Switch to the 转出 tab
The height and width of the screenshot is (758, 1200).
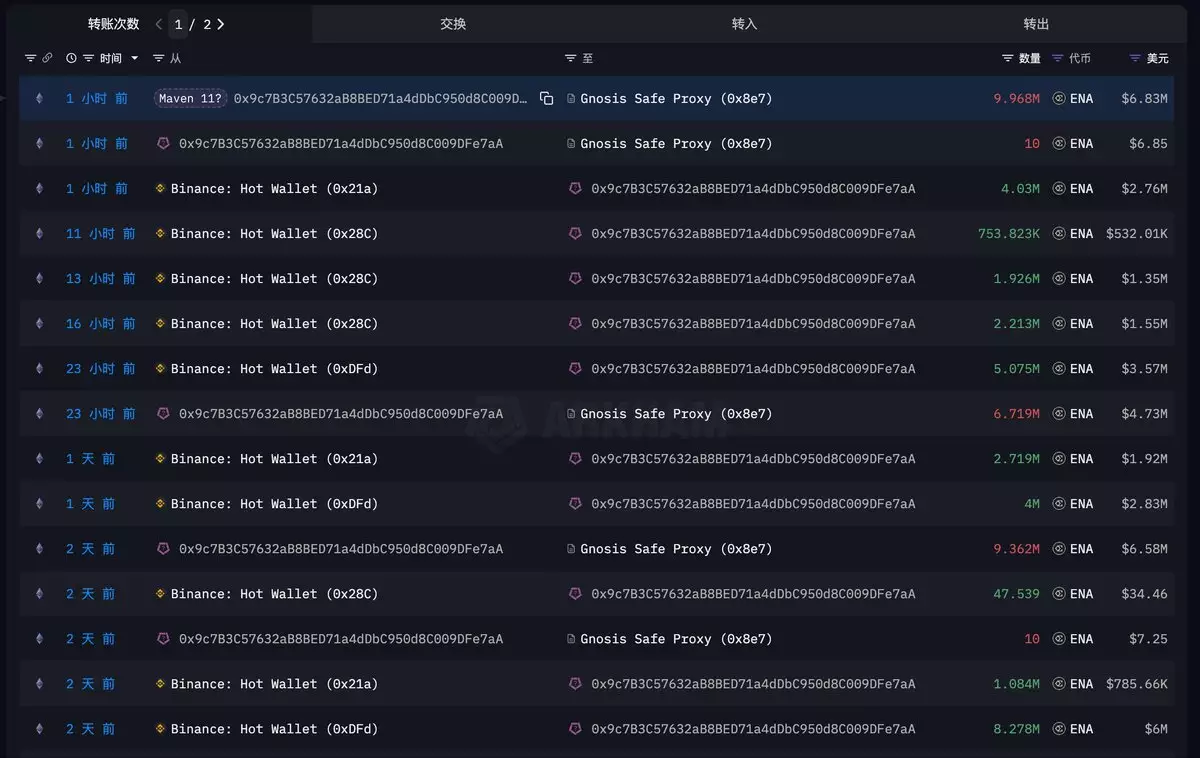(x=1037, y=24)
